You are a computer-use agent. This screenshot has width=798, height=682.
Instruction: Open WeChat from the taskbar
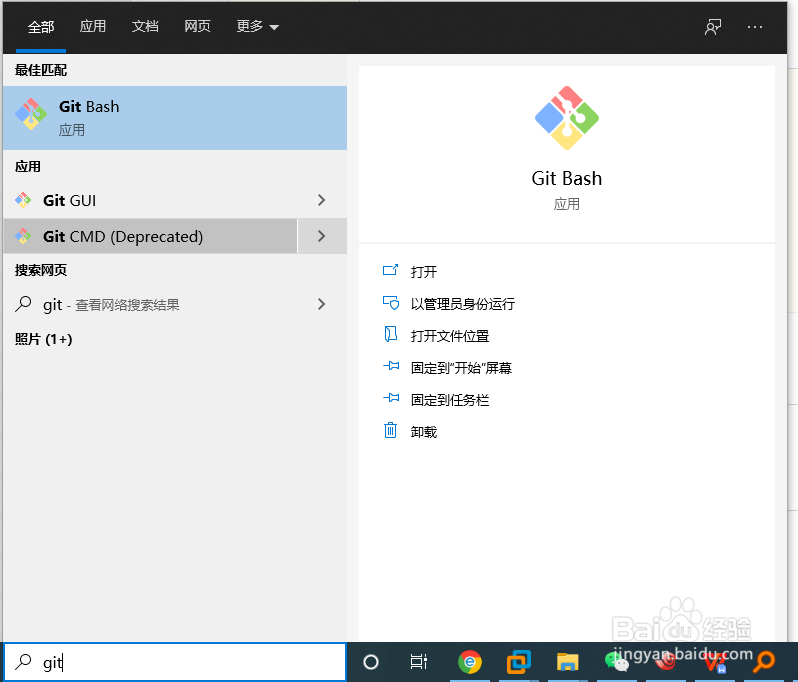pyautogui.click(x=616, y=662)
